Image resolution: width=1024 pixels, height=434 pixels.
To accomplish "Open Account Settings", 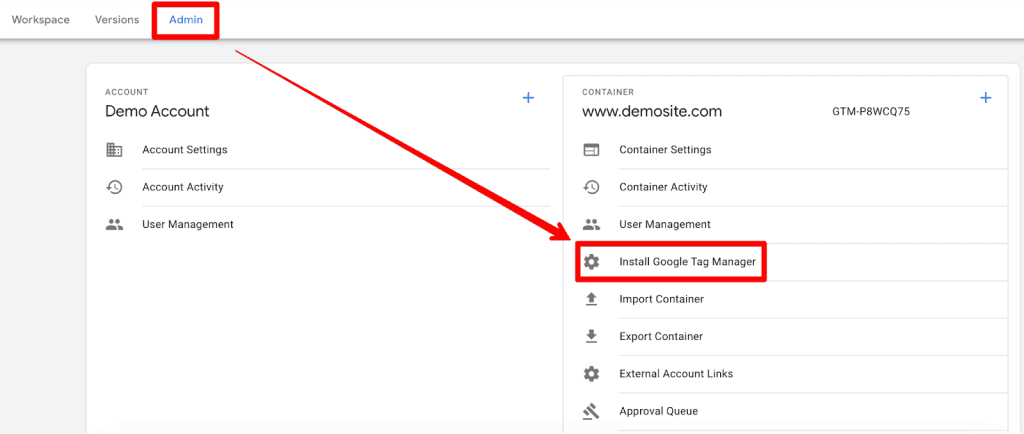I will (185, 149).
